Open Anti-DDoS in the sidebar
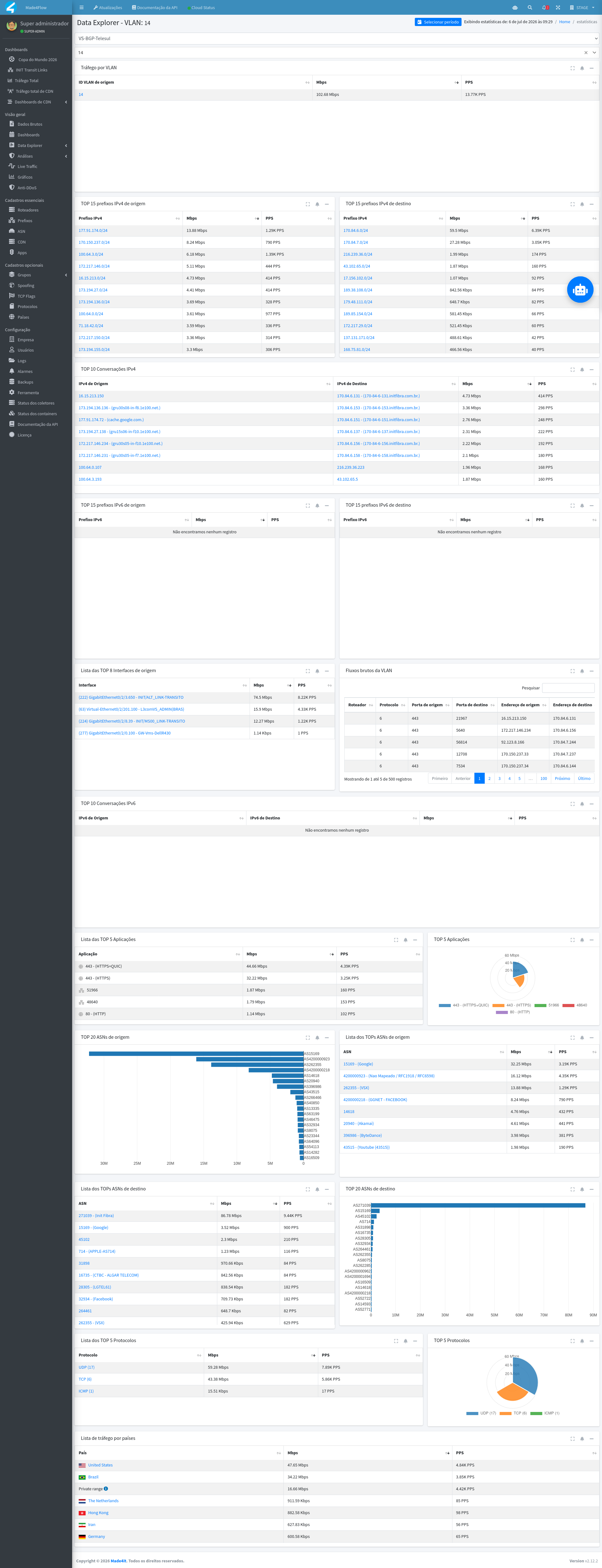 tap(26, 187)
